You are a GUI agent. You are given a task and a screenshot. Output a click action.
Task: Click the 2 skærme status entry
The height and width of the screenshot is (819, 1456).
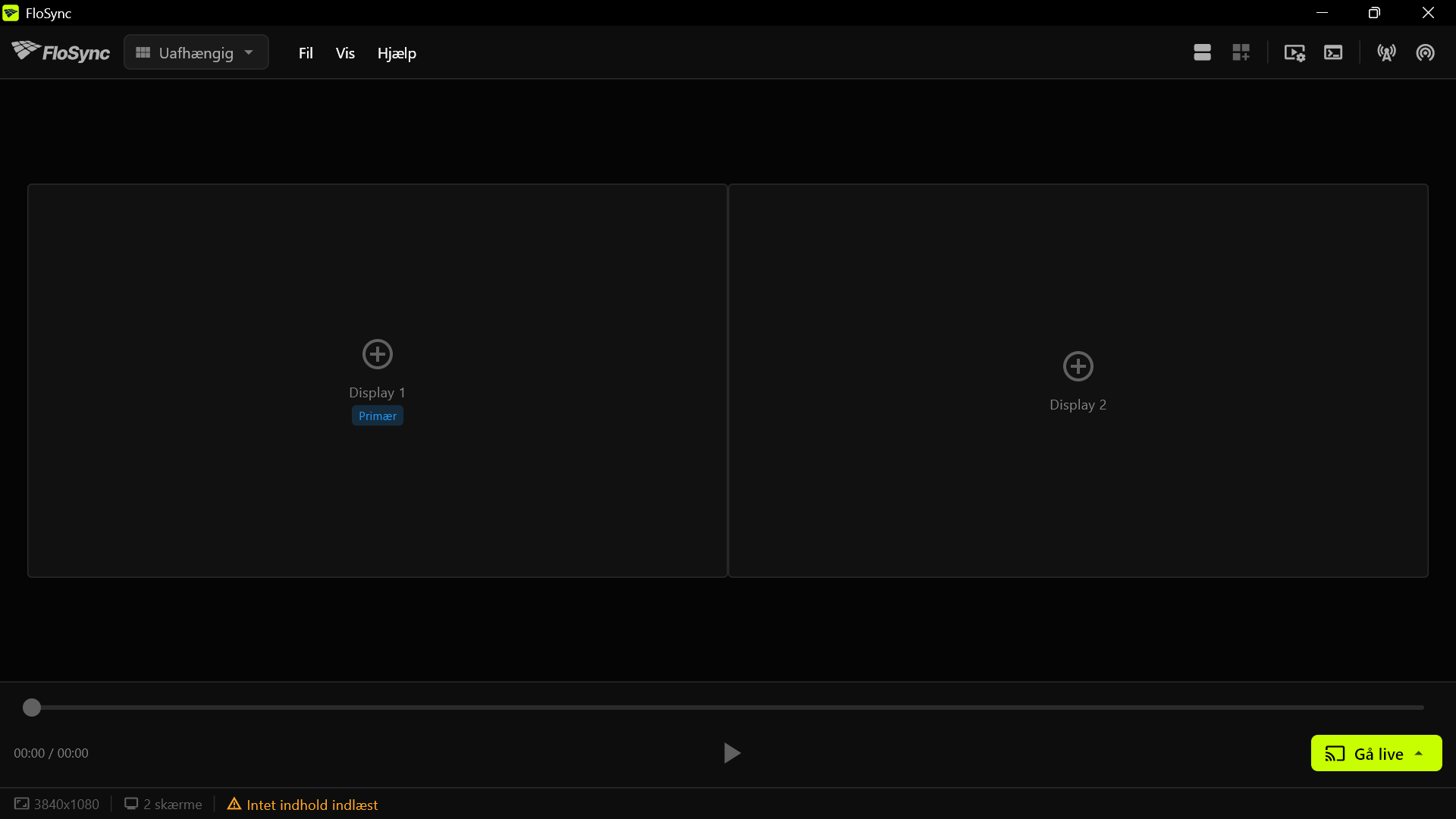(x=163, y=804)
